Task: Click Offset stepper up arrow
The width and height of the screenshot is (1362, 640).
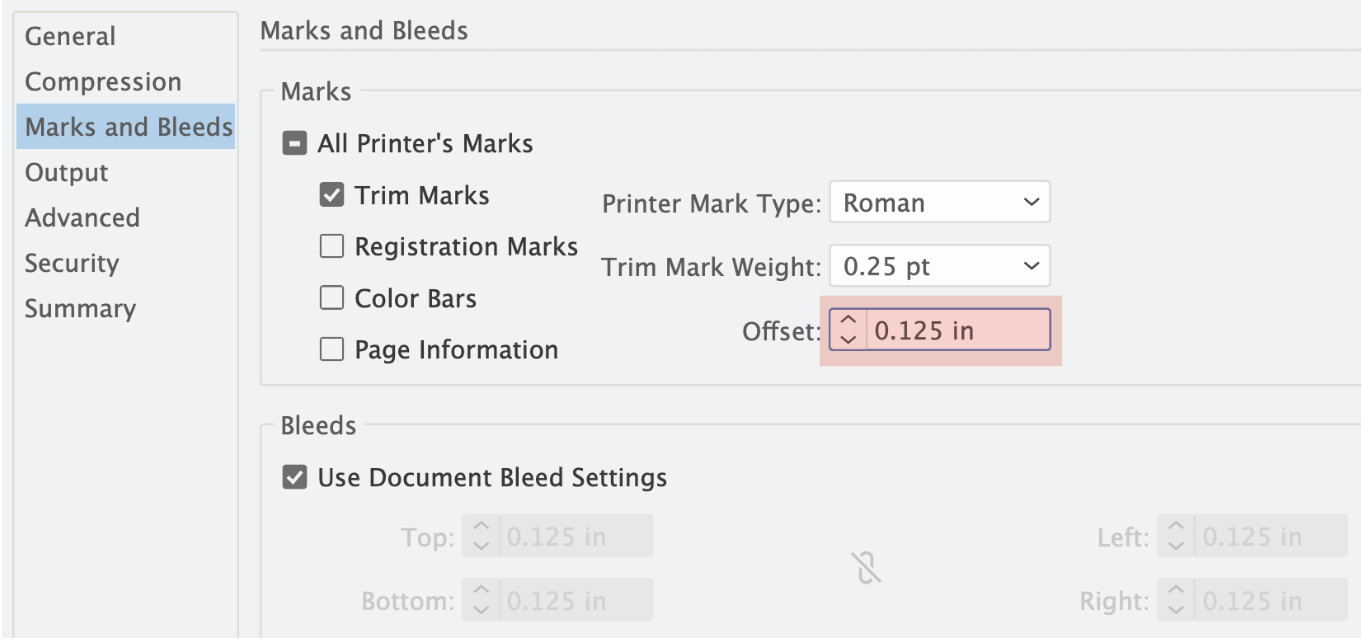Action: [x=848, y=321]
